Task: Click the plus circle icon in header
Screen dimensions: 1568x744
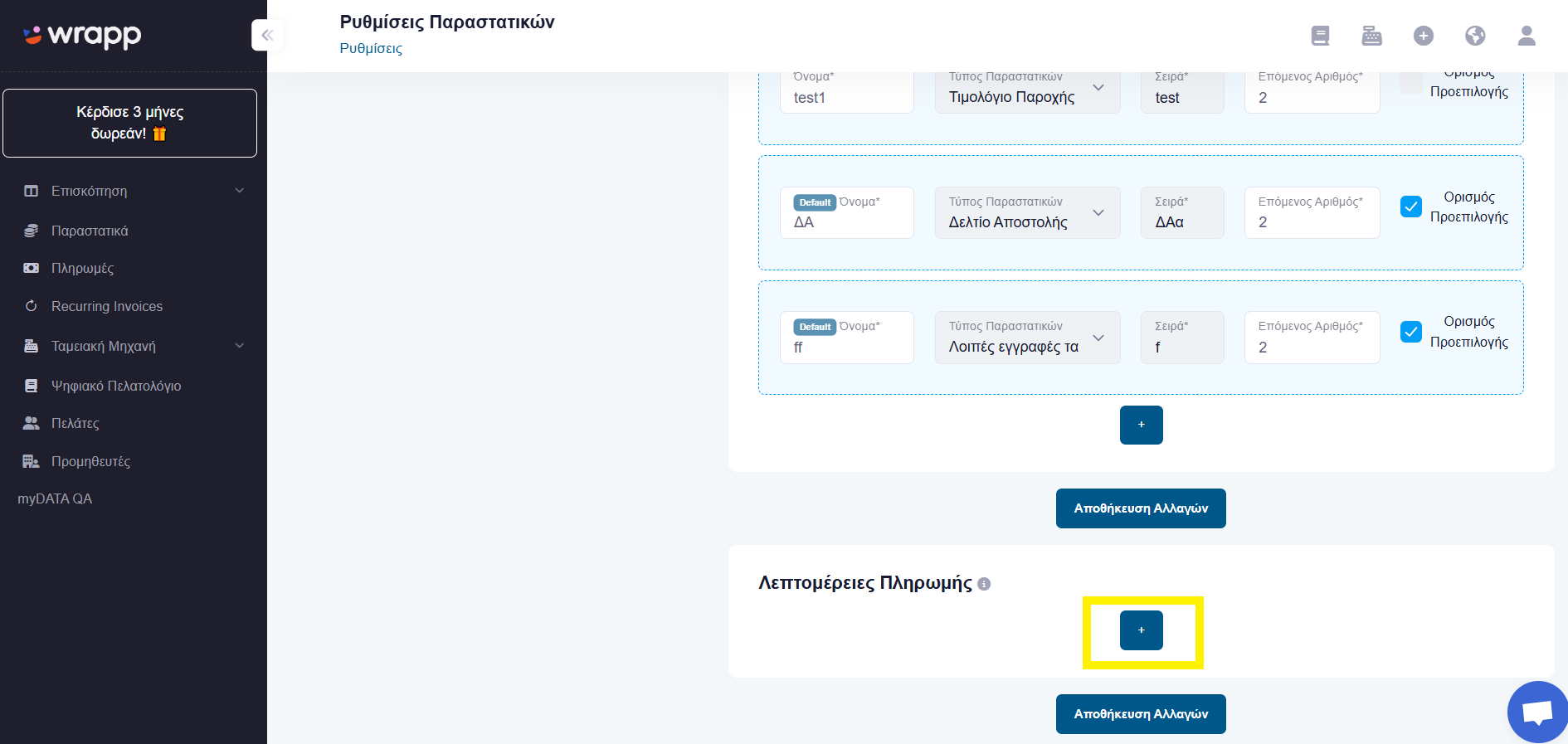Action: click(x=1424, y=36)
